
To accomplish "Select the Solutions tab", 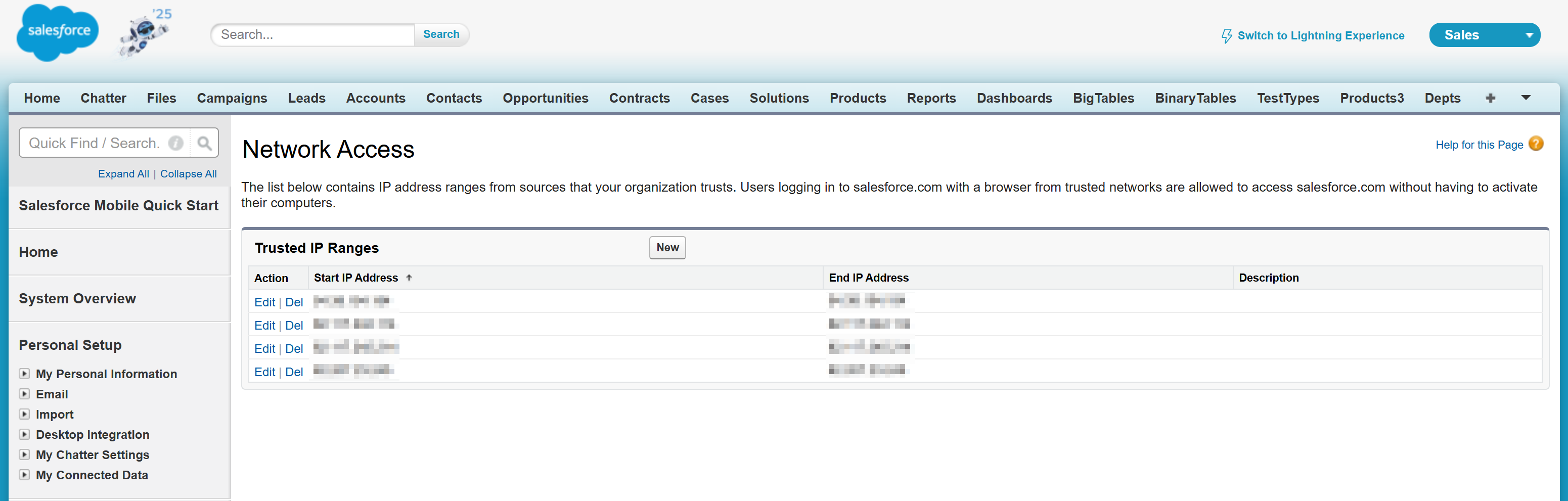I will (779, 98).
